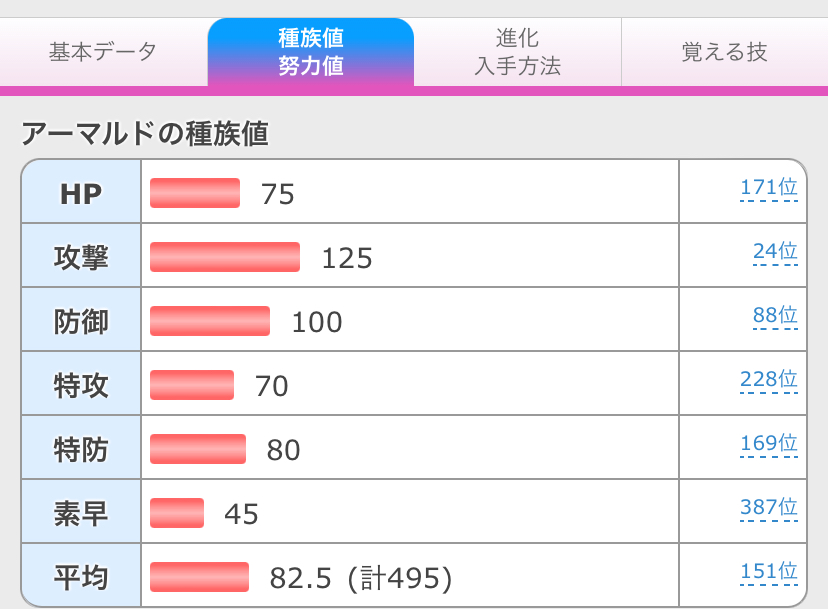Open the 特攻 ranking link 228位
Viewport: 828px width, 609px height.
pos(768,380)
